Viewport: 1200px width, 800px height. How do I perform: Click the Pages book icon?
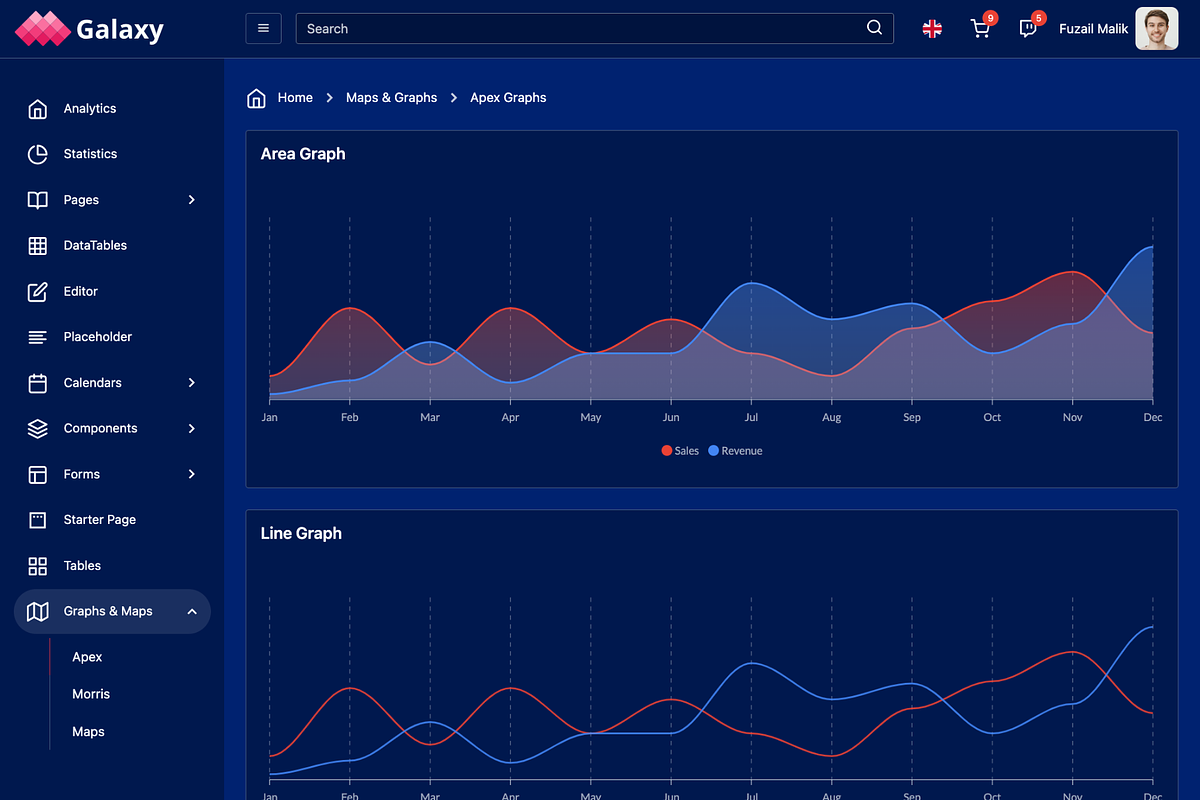coord(38,200)
